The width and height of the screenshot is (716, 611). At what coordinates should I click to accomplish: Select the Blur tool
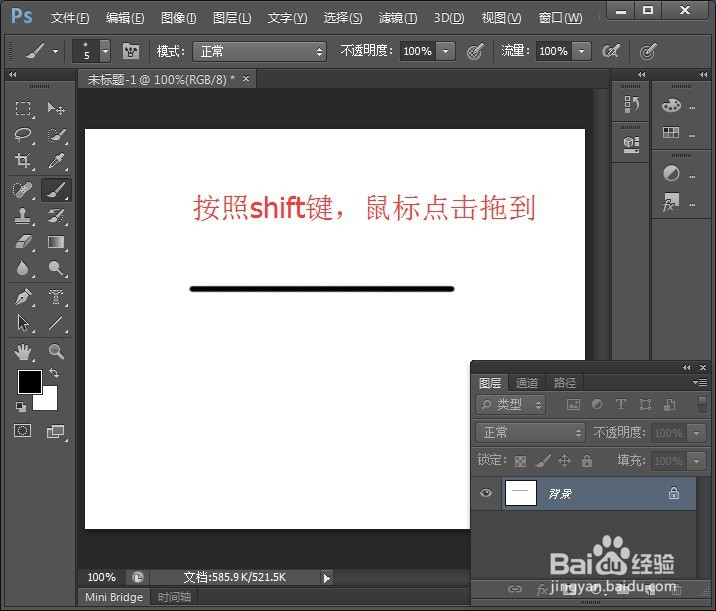point(23,268)
